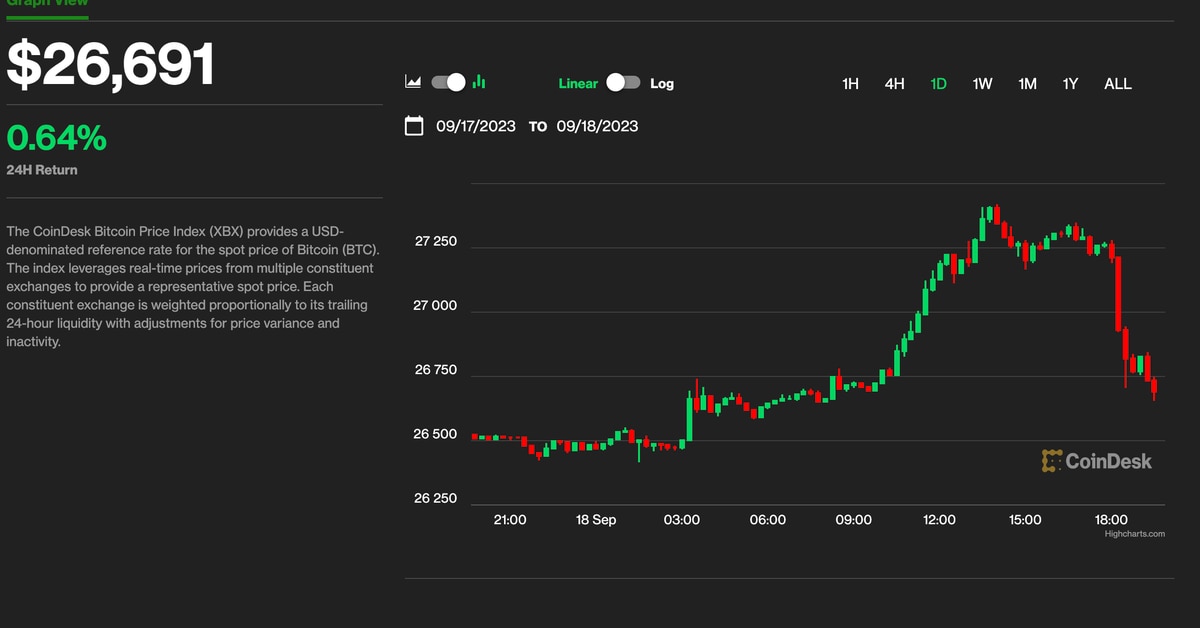Screen dimensions: 1200x628
Task: Click the candlestick chart icon
Action: tap(479, 83)
